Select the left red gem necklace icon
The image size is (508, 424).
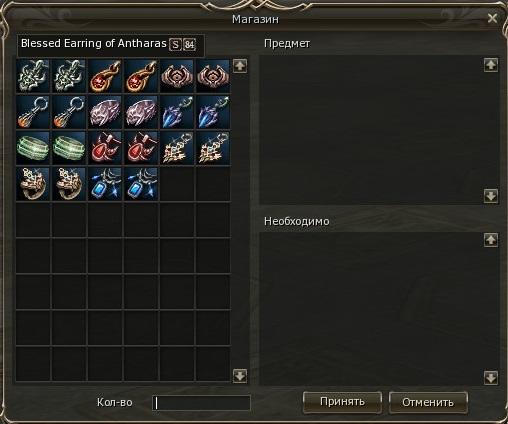point(105,148)
